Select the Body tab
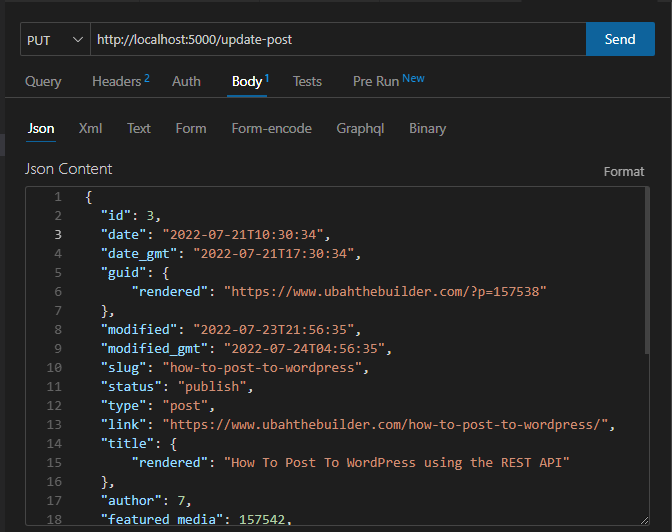 pos(247,82)
